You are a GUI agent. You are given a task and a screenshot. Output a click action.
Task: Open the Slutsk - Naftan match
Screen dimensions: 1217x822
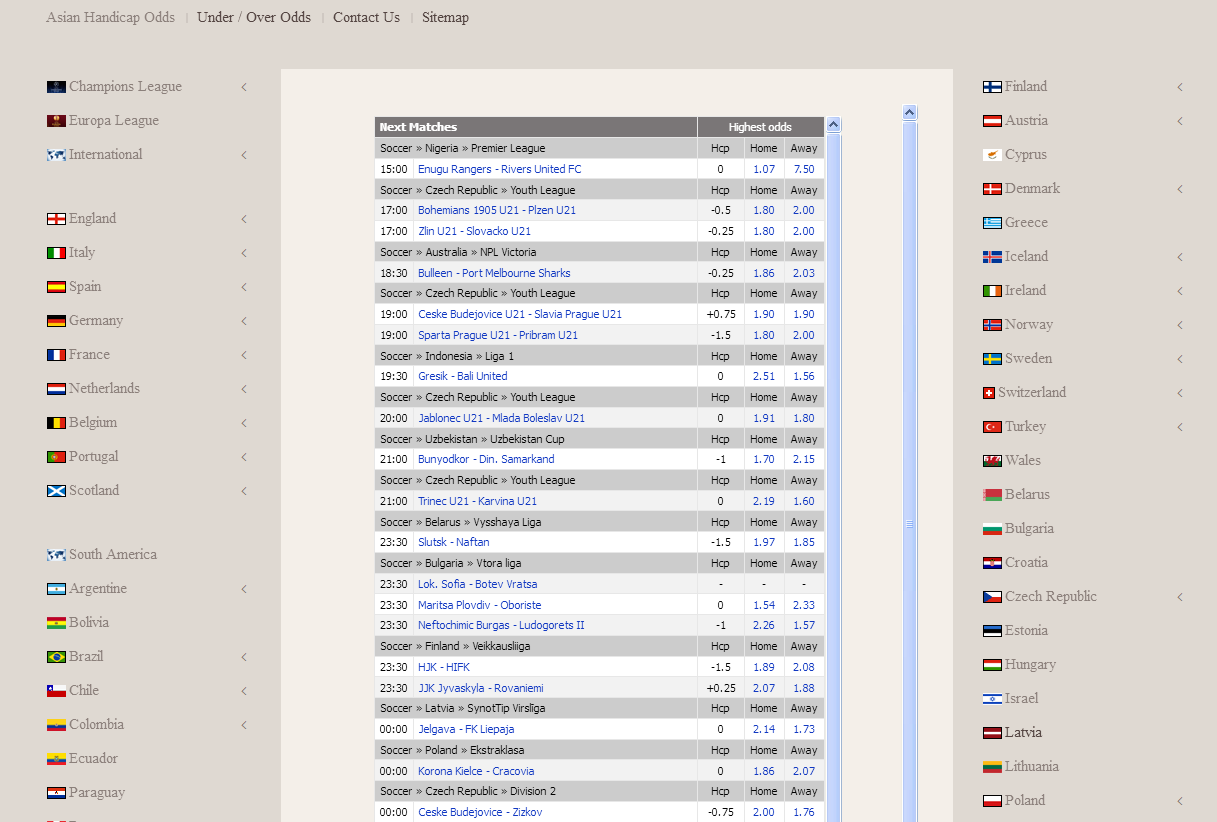point(453,542)
